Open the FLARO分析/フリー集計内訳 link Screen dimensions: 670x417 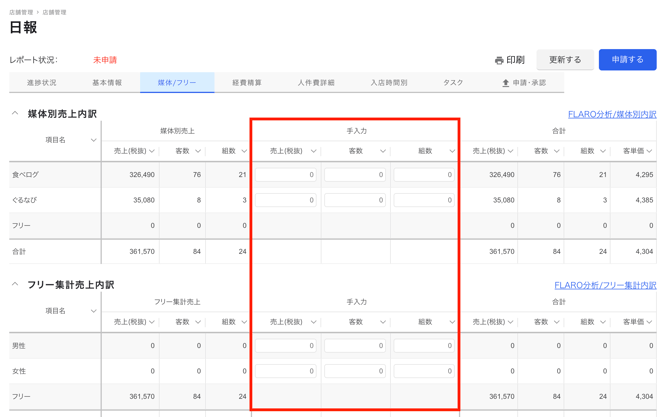click(605, 286)
